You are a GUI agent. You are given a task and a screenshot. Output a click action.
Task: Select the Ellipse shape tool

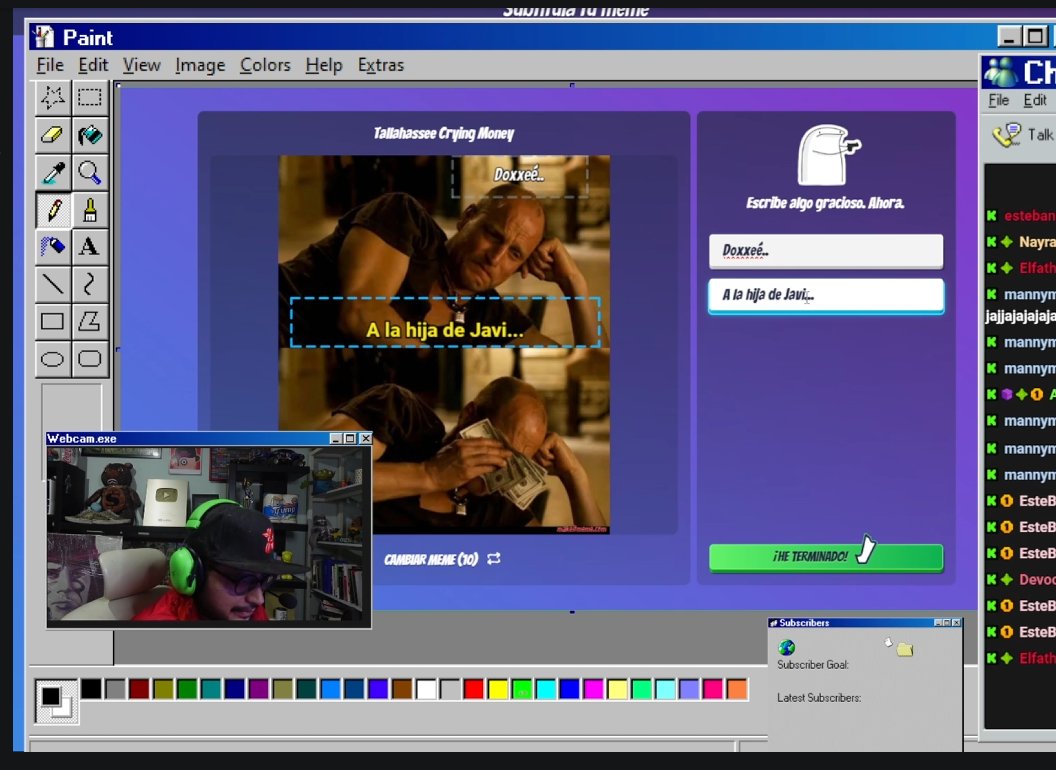tap(53, 358)
